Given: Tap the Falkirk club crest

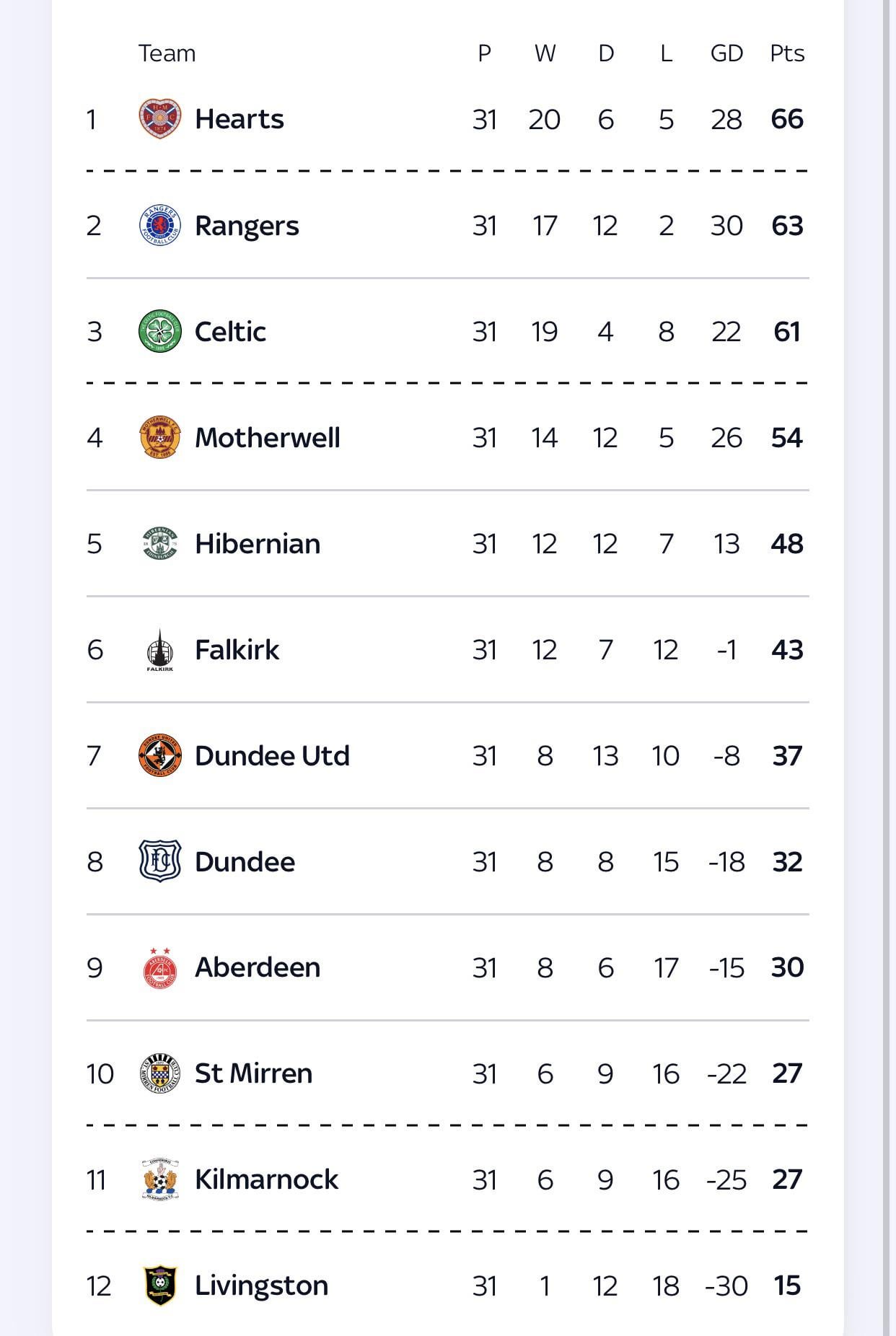Looking at the screenshot, I should click(x=159, y=650).
